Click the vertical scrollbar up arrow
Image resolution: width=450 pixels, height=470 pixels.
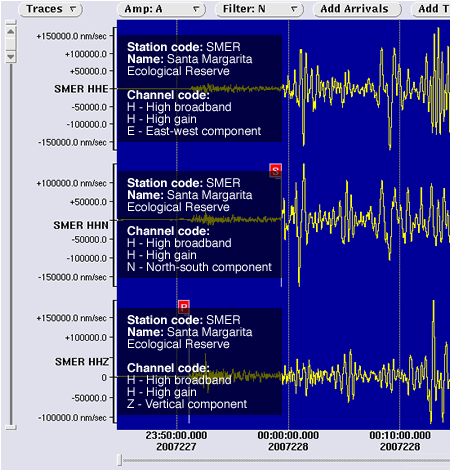coord(11,32)
